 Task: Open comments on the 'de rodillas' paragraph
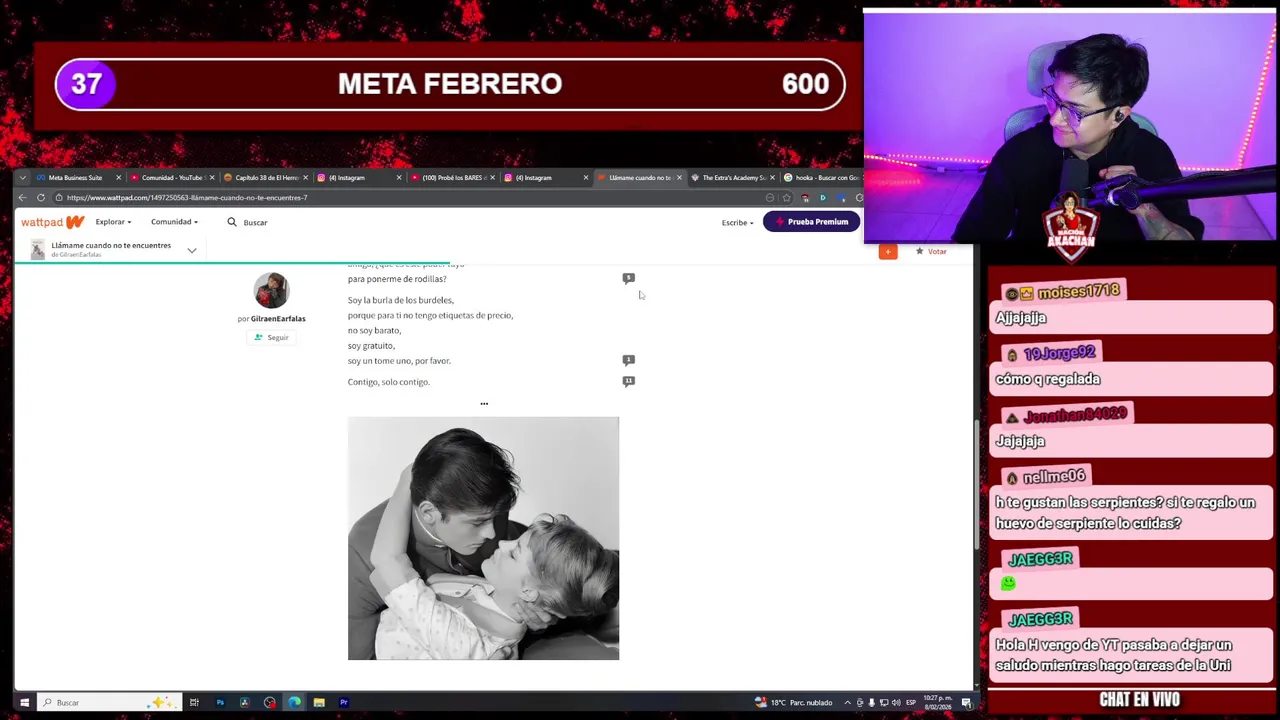click(628, 278)
